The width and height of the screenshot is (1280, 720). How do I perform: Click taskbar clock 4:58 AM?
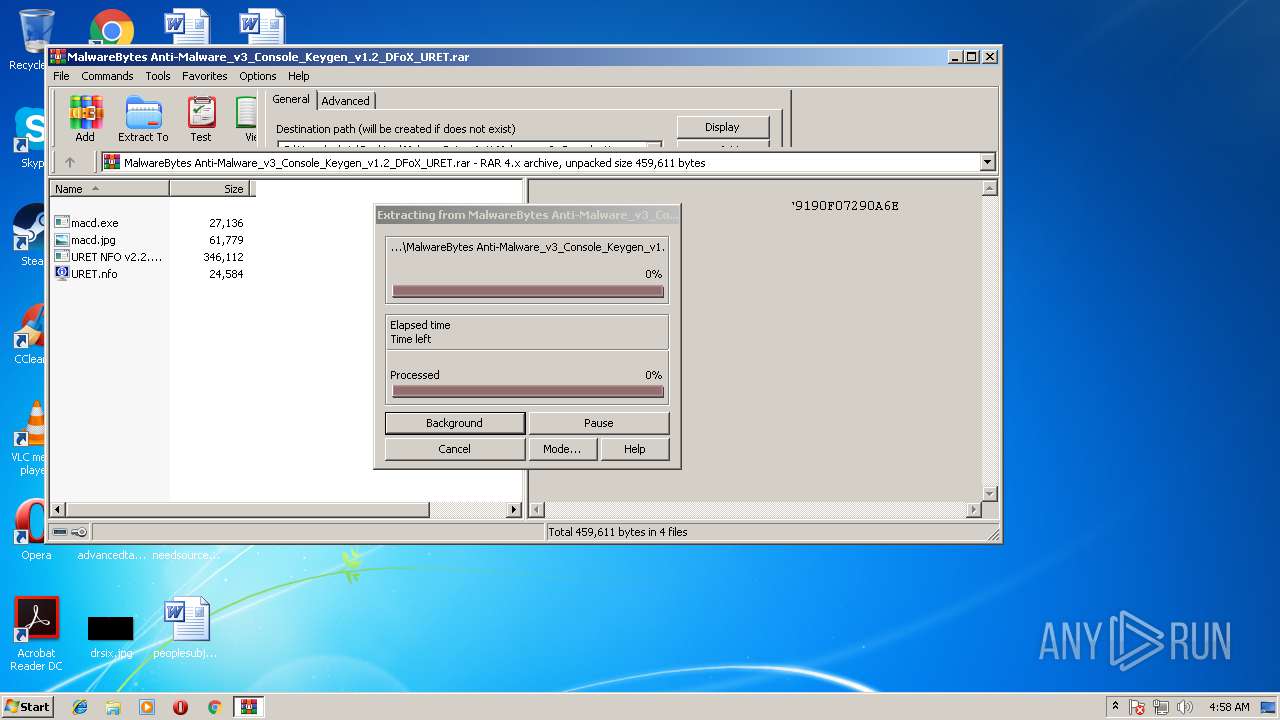1229,707
